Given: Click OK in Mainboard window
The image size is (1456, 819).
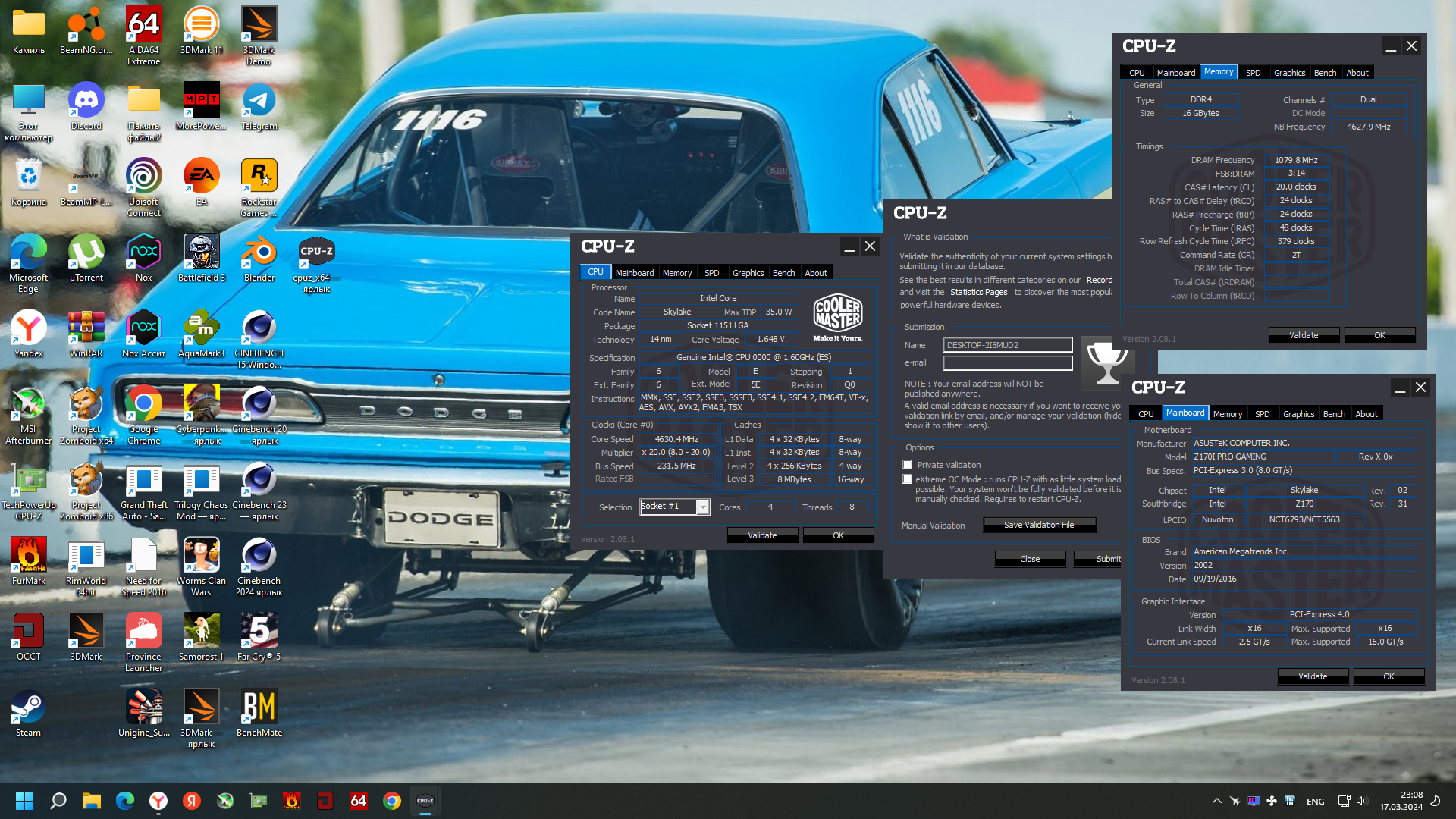Looking at the screenshot, I should (1389, 676).
